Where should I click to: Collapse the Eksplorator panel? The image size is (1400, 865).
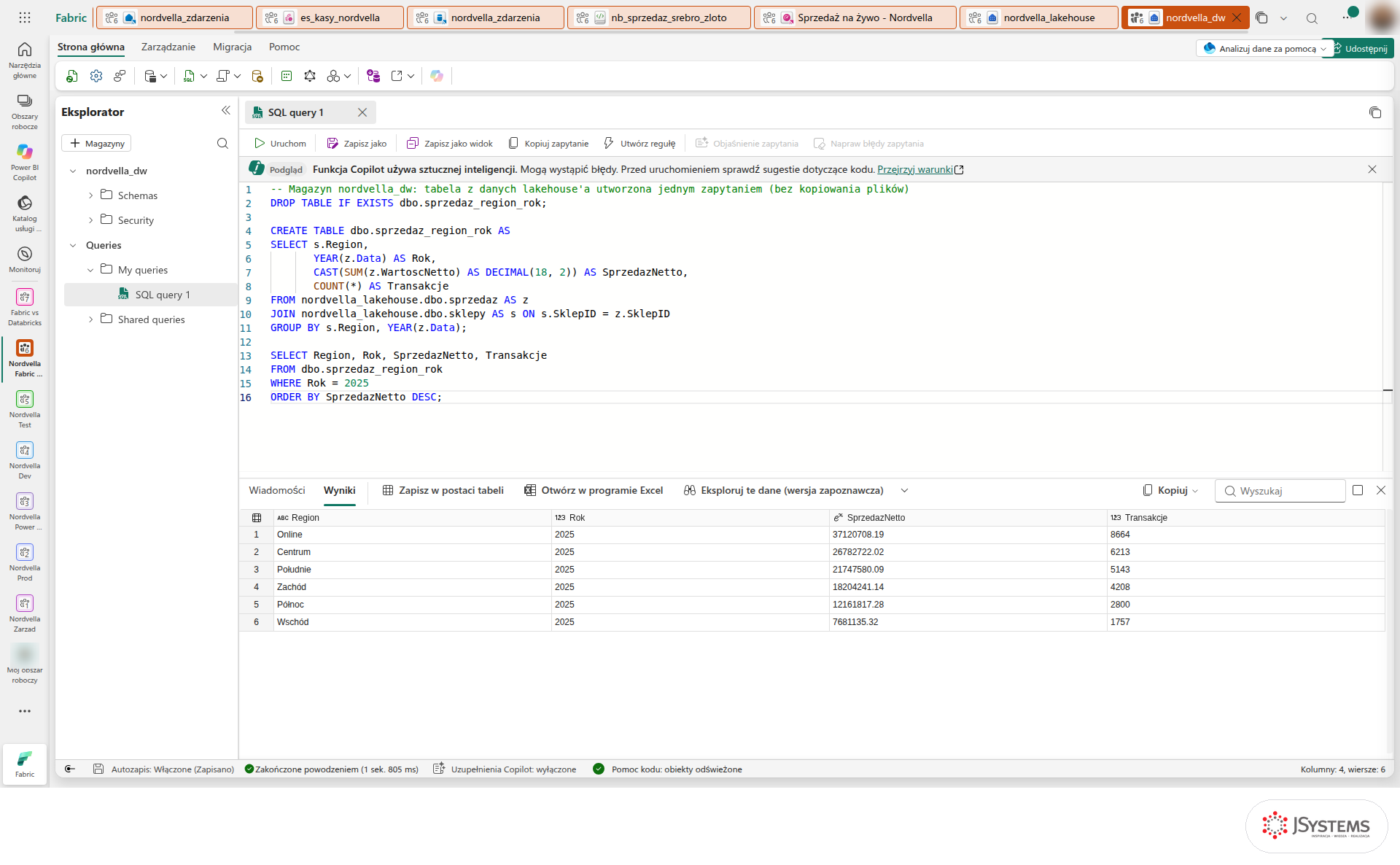[225, 111]
